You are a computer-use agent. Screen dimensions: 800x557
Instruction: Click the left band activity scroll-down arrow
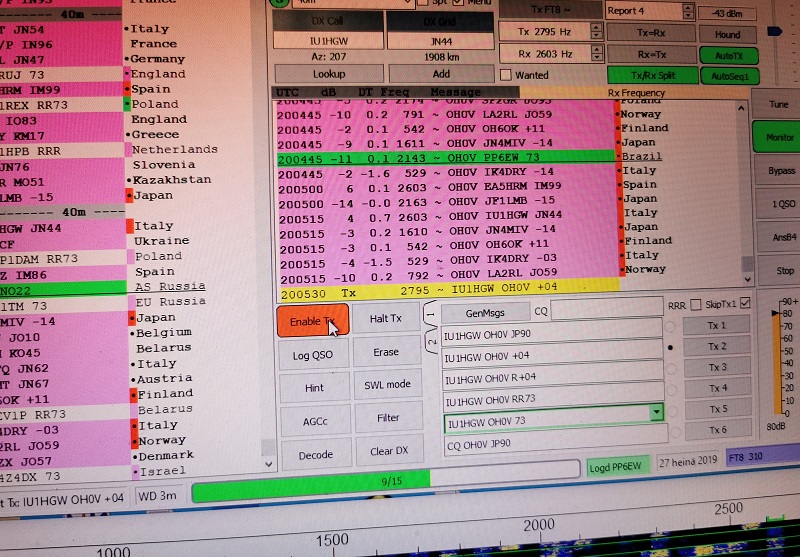pos(268,464)
